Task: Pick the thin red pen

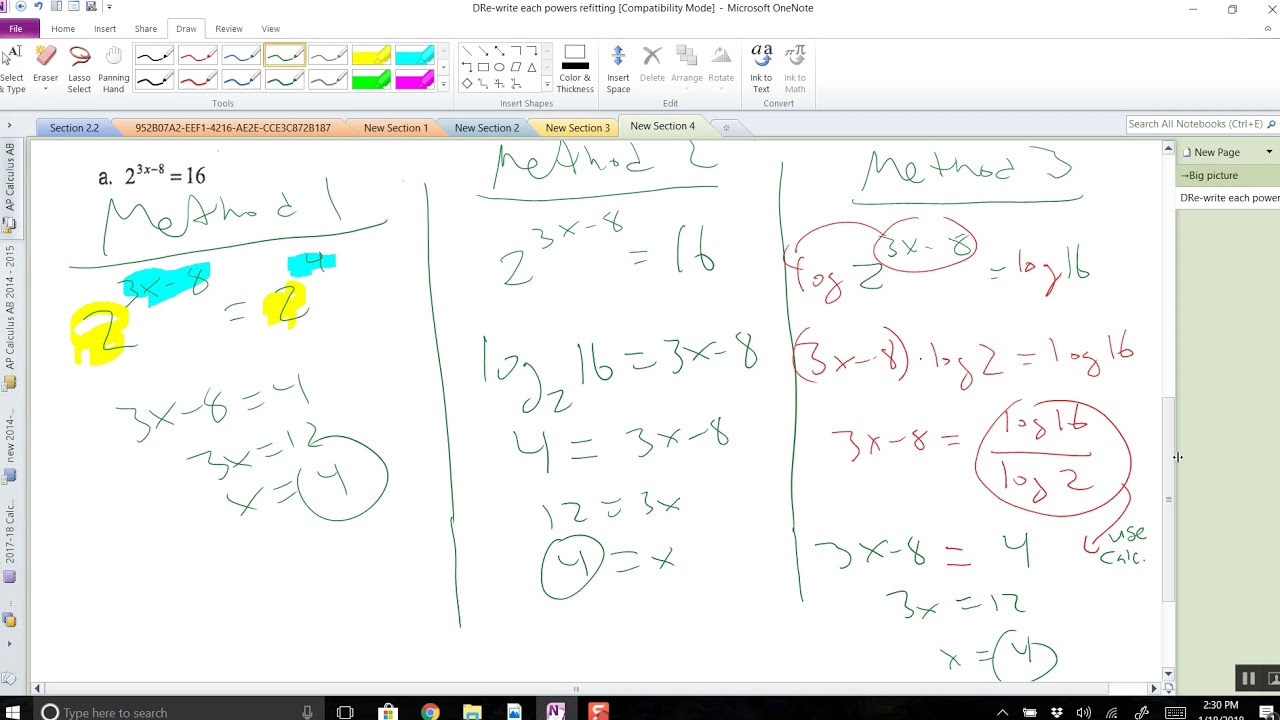Action: coord(197,56)
